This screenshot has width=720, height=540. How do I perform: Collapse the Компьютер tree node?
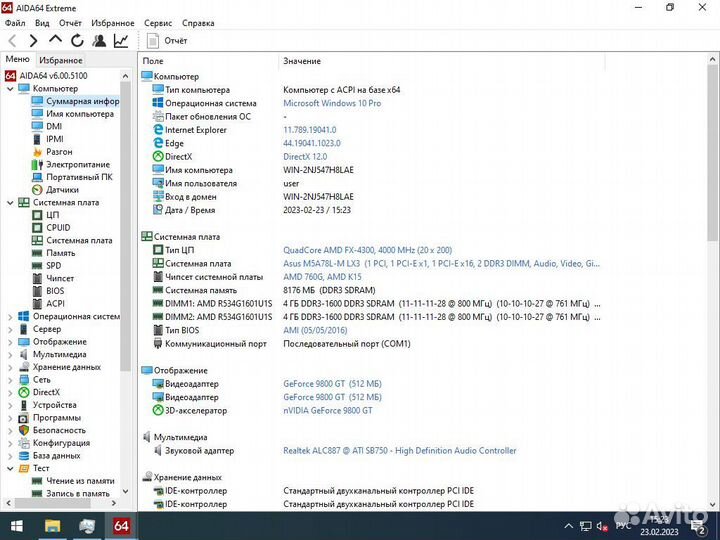coord(10,89)
